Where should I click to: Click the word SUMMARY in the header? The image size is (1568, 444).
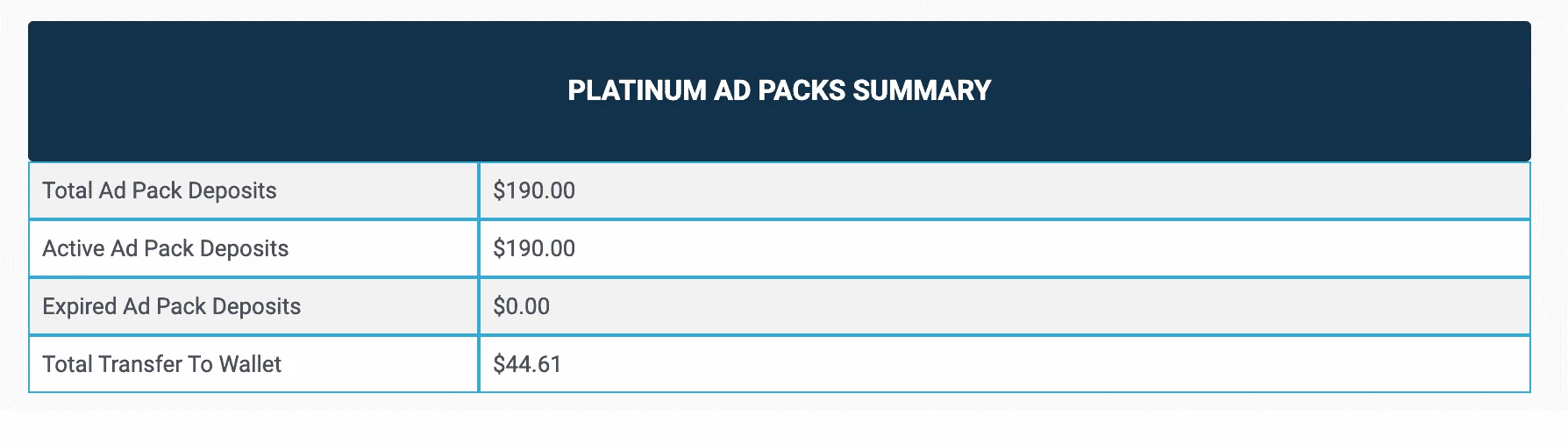pyautogui.click(x=922, y=90)
